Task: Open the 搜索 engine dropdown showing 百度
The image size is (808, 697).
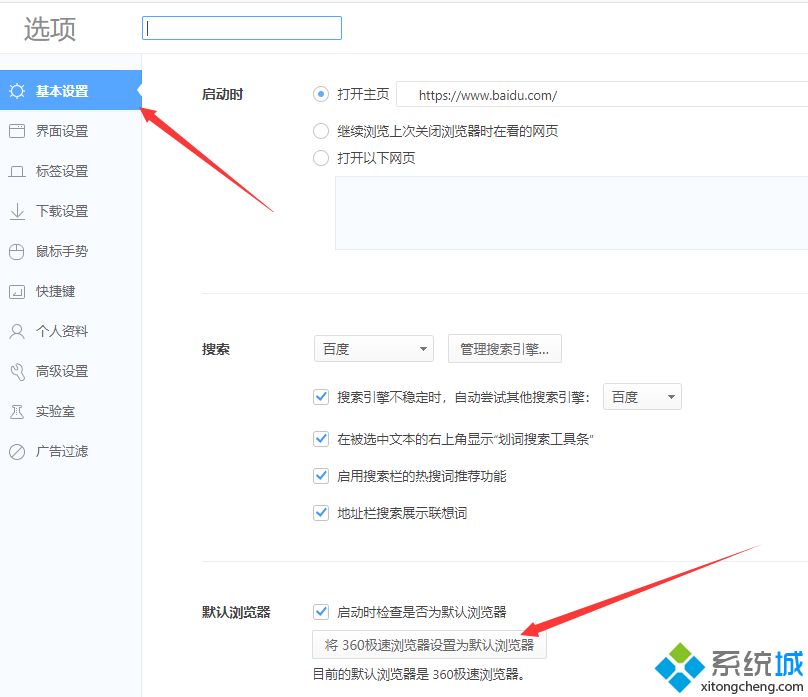Action: pyautogui.click(x=373, y=348)
